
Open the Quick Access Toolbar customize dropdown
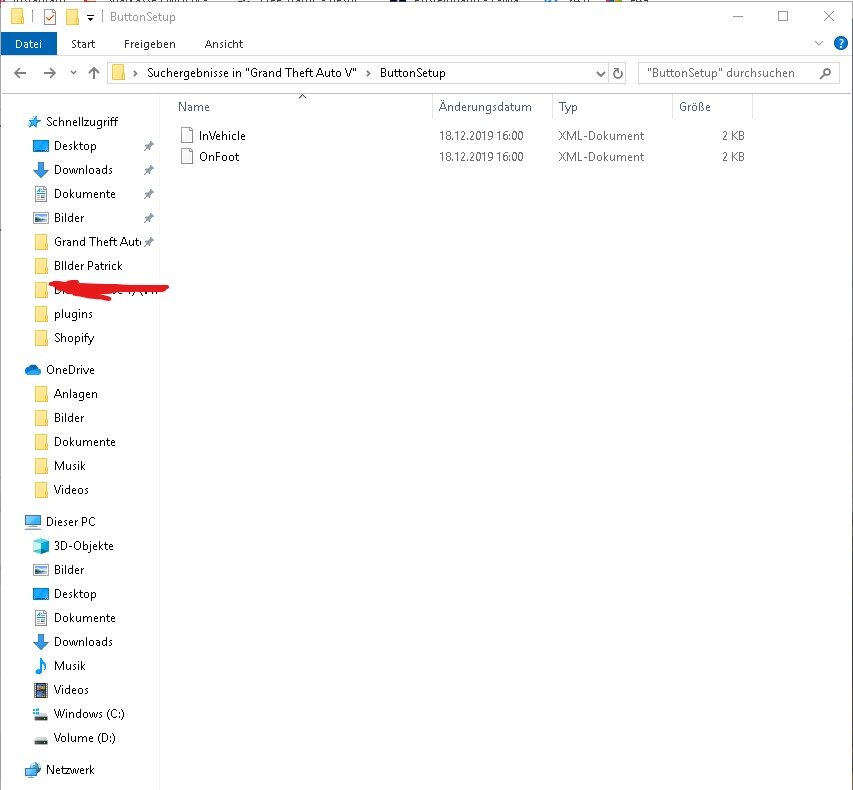pos(90,18)
